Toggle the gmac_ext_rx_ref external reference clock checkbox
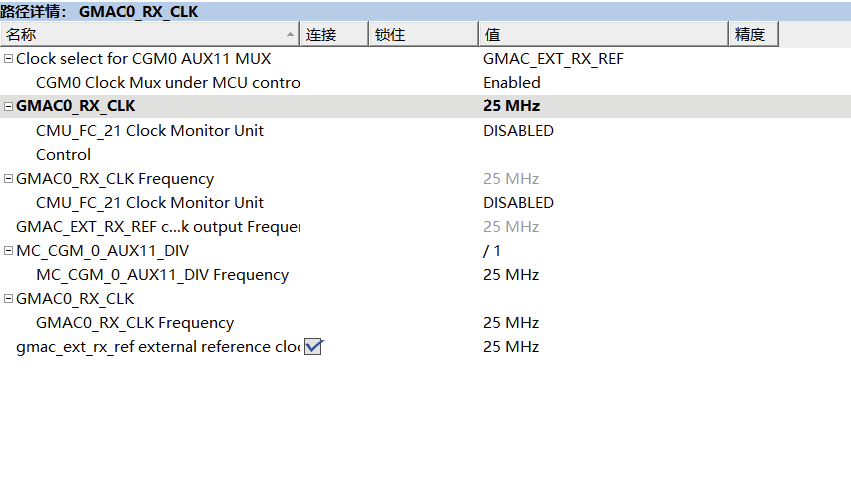 tap(313, 347)
